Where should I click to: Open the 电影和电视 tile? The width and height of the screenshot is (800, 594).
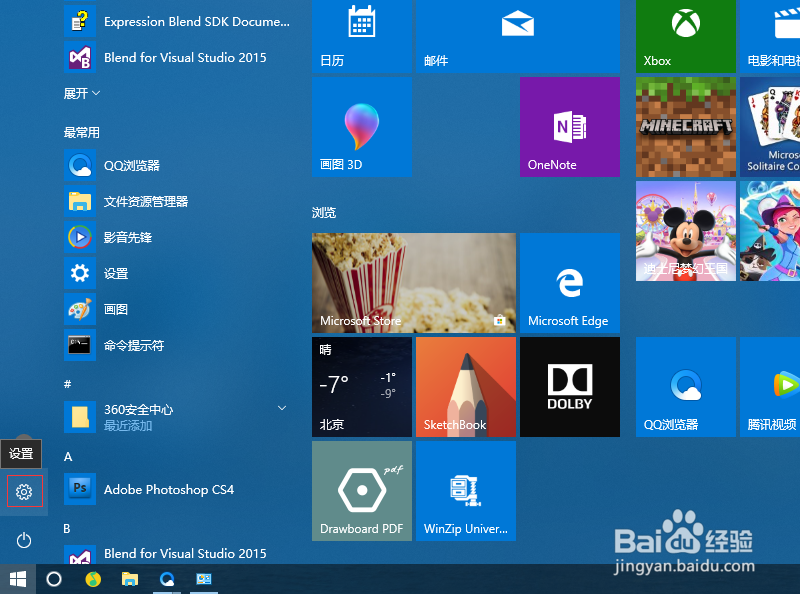[x=770, y=36]
